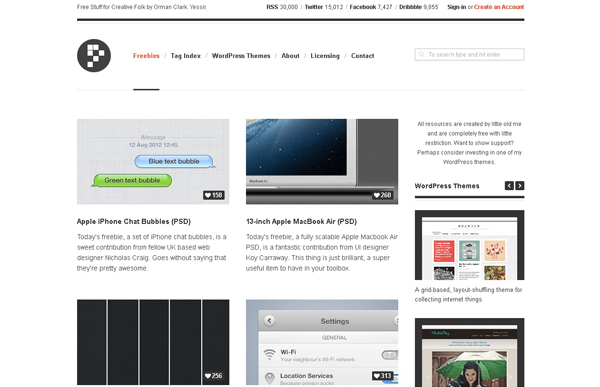Click the Sign in link
This screenshot has width=600, height=387.
457,7
